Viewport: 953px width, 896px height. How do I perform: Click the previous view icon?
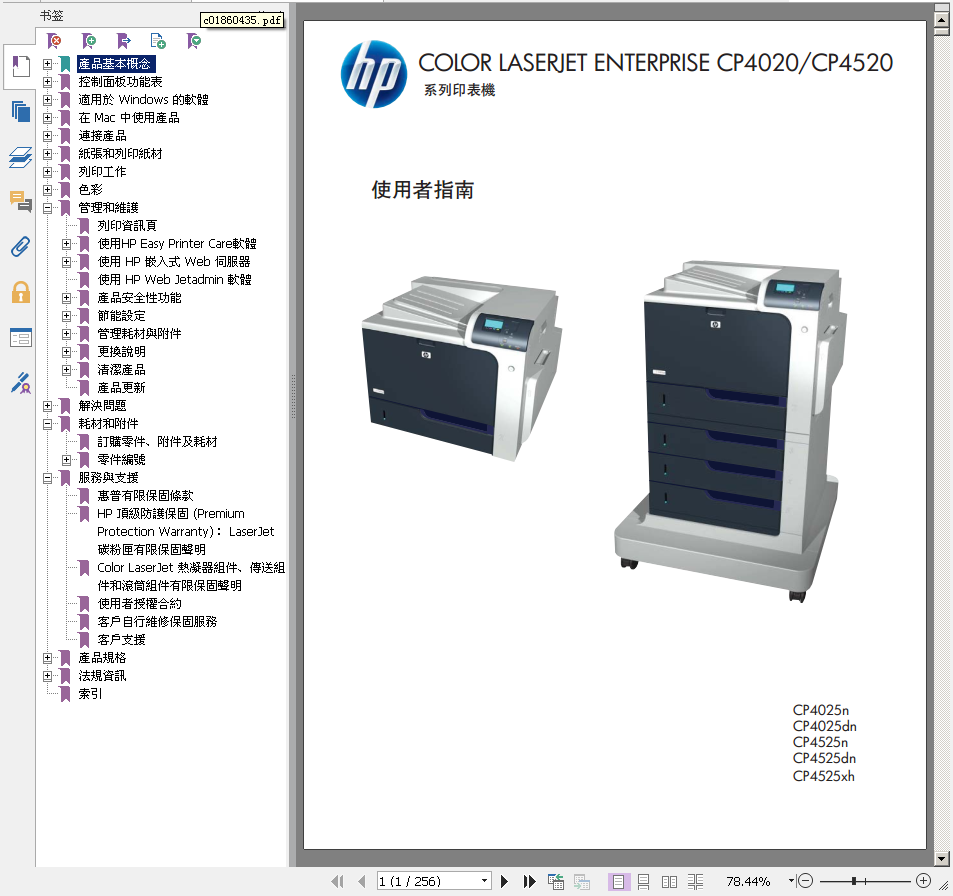click(556, 881)
